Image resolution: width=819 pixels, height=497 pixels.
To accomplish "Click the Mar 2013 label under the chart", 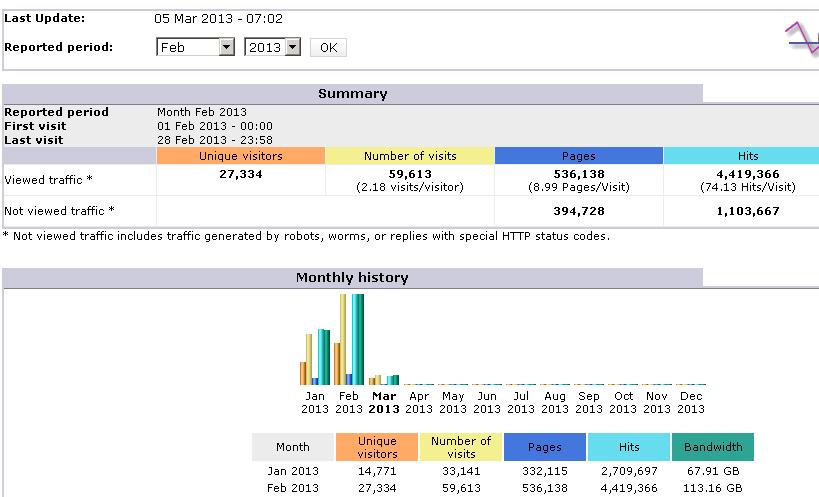I will point(384,403).
